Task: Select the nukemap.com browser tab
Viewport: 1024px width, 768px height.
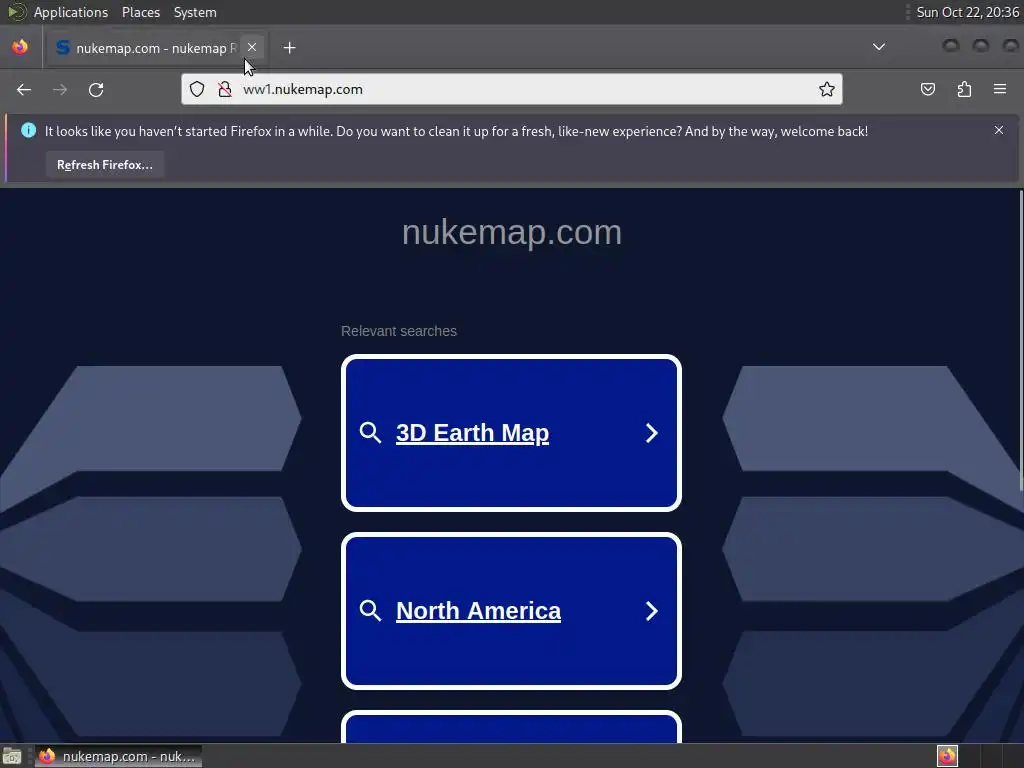Action: pos(155,48)
